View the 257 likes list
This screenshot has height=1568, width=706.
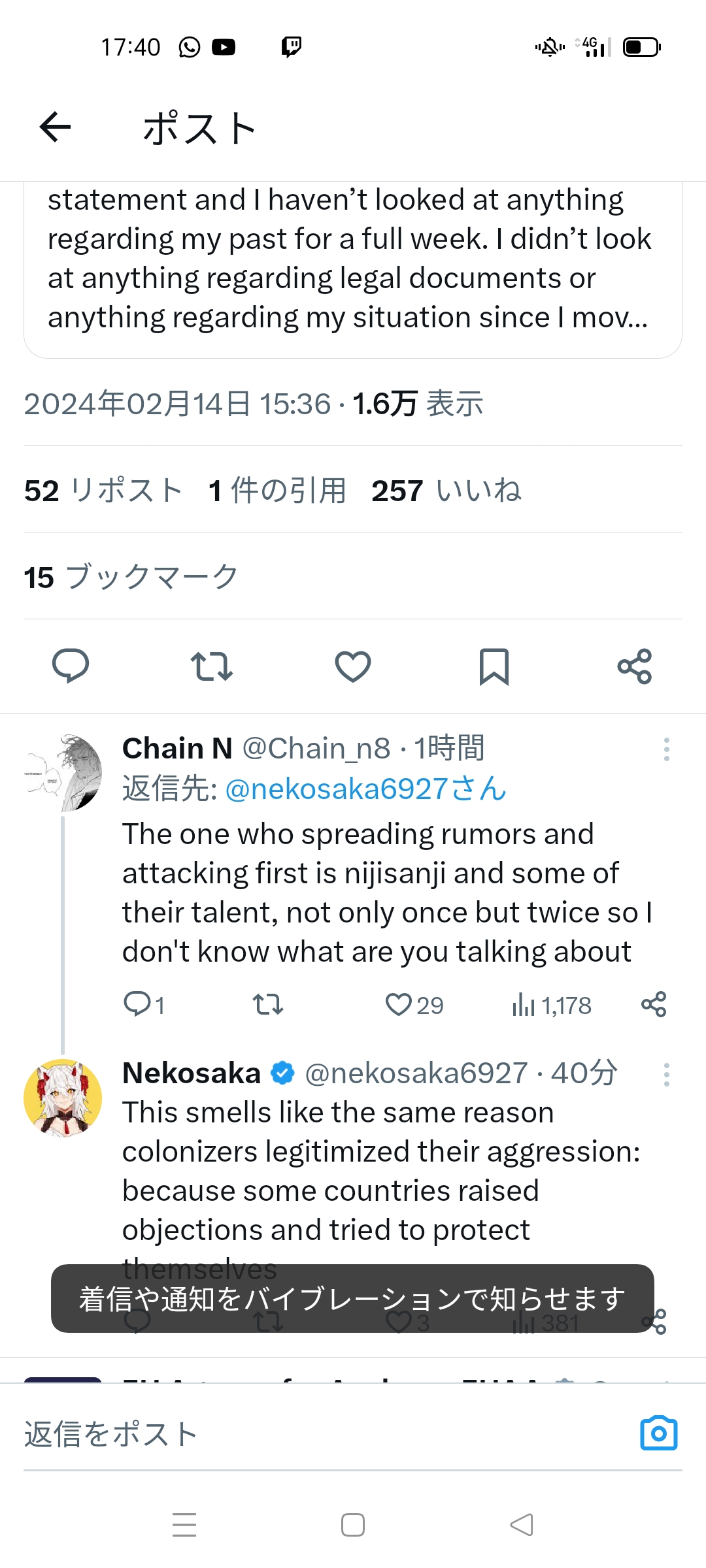tap(446, 491)
